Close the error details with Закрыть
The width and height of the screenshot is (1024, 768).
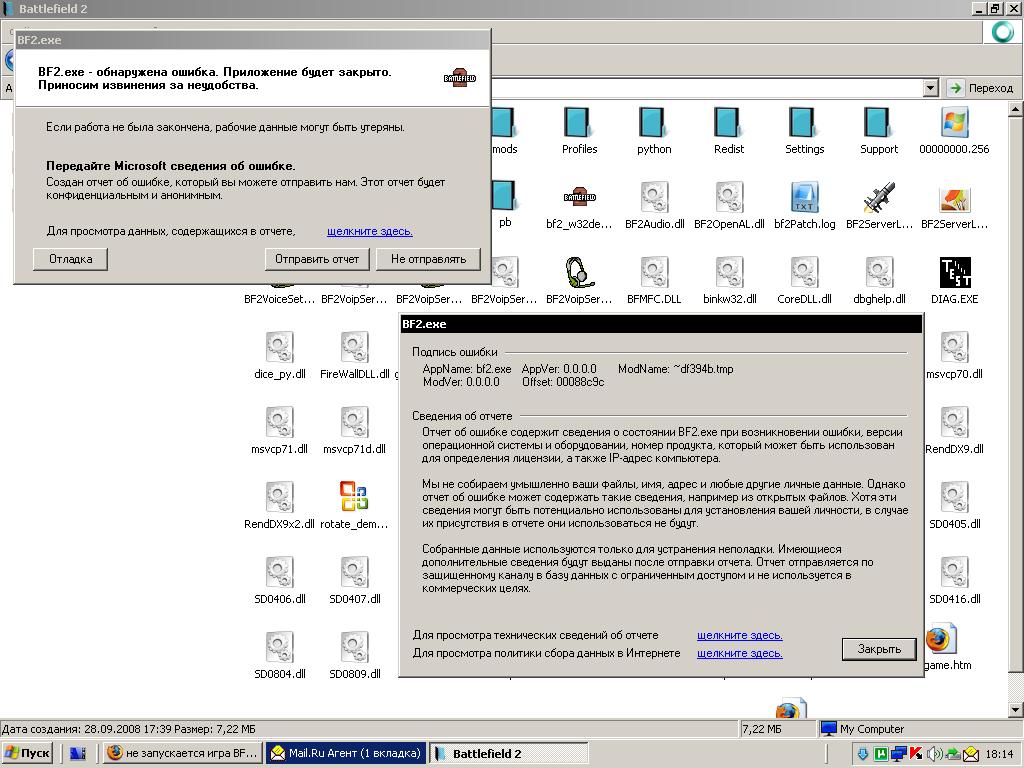click(878, 649)
